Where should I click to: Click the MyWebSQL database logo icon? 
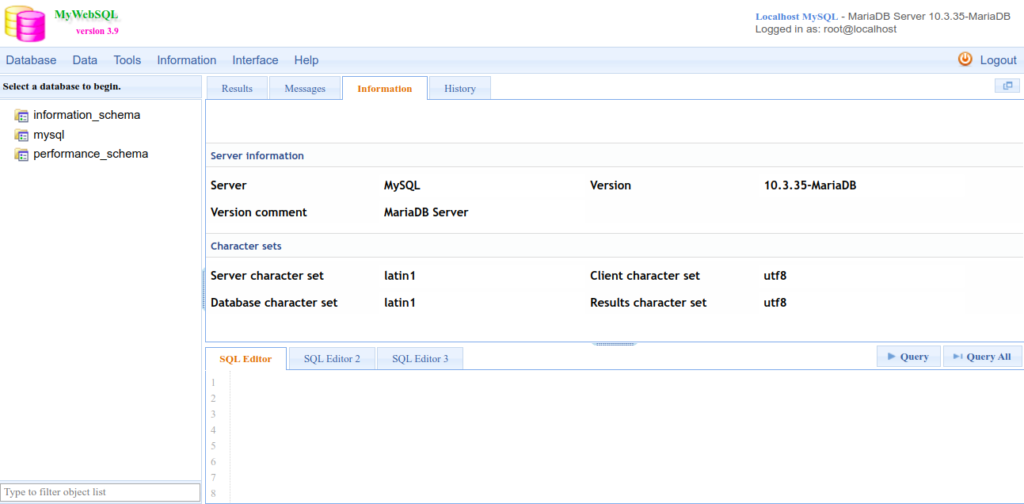(25, 22)
